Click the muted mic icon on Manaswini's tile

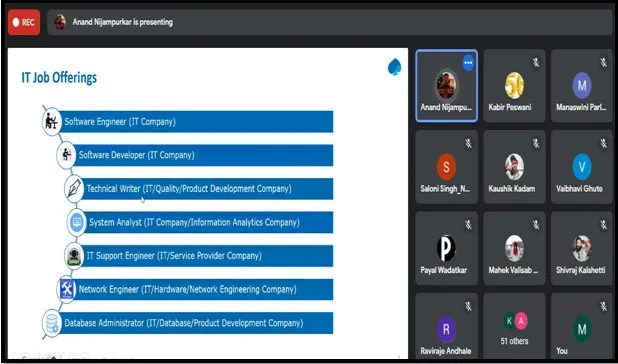pos(604,62)
